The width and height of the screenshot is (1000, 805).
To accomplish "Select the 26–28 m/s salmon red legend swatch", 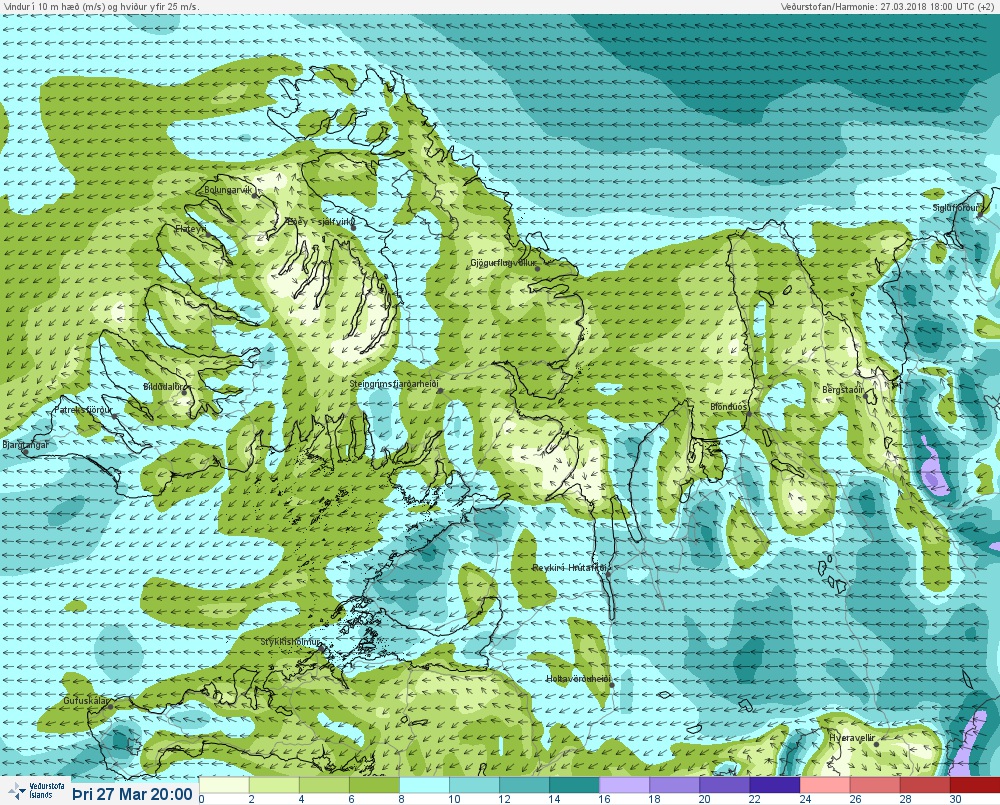I will click(x=874, y=784).
